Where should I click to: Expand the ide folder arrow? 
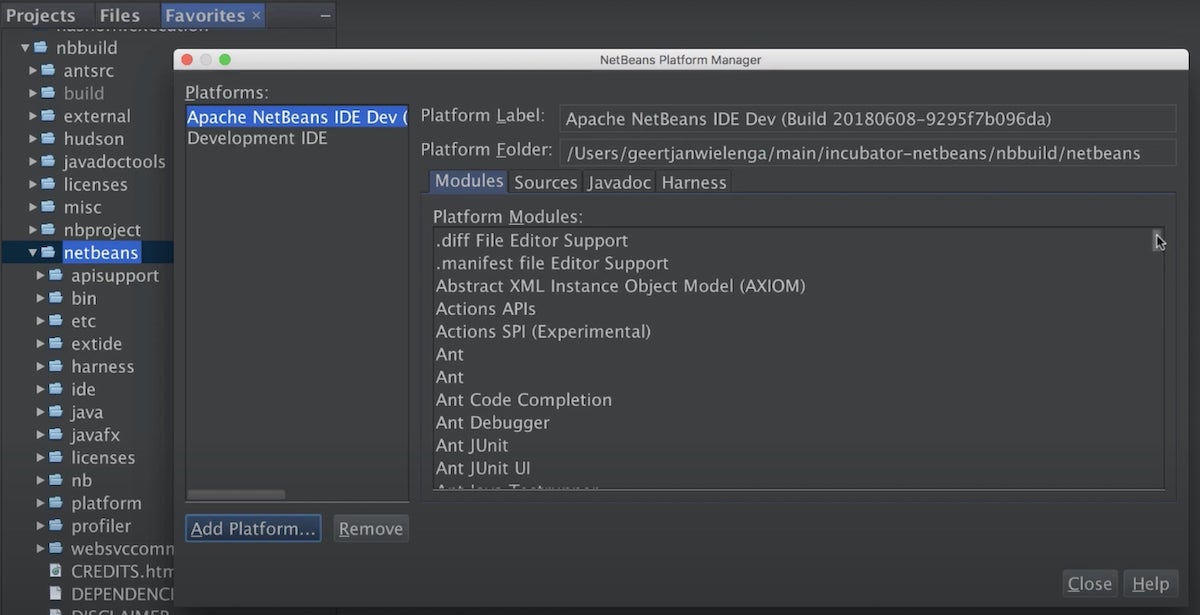[41, 390]
